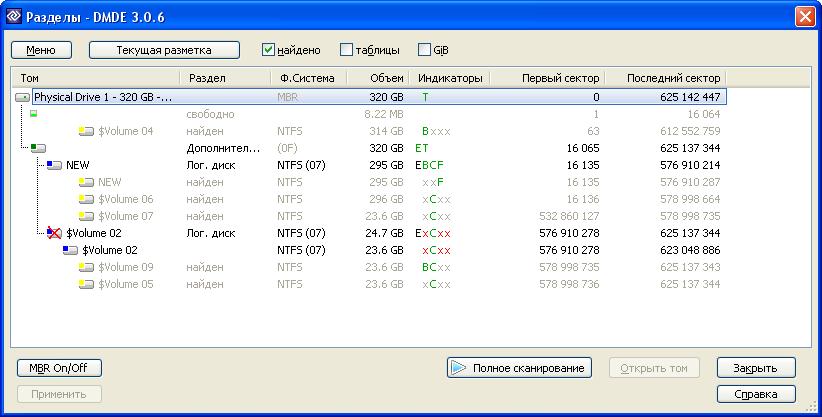Click the NEW logical disk icon
The height and width of the screenshot is (417, 822).
[54, 165]
